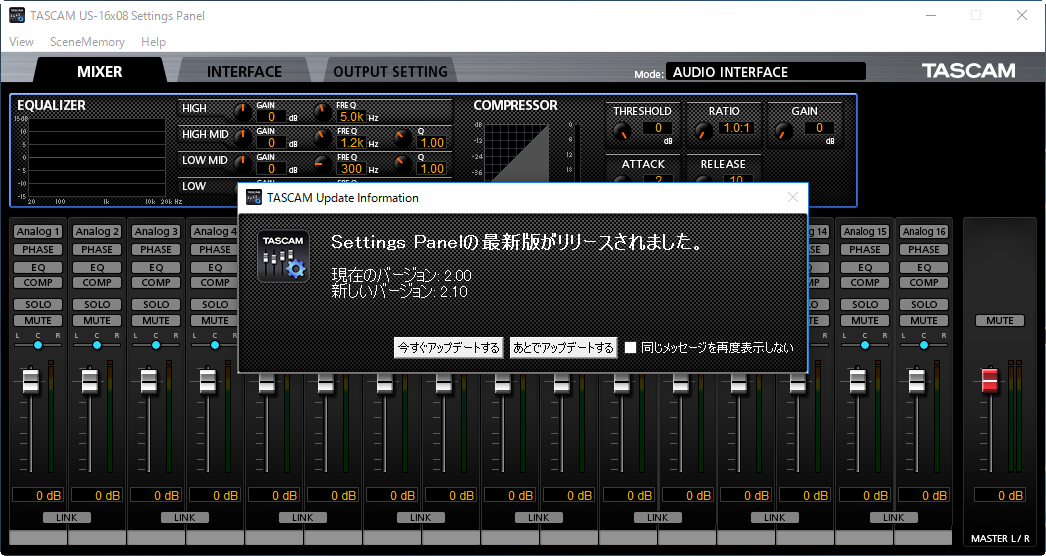Click the Analog 1 pan slider
Screen dimensions: 1046x556
point(38,345)
